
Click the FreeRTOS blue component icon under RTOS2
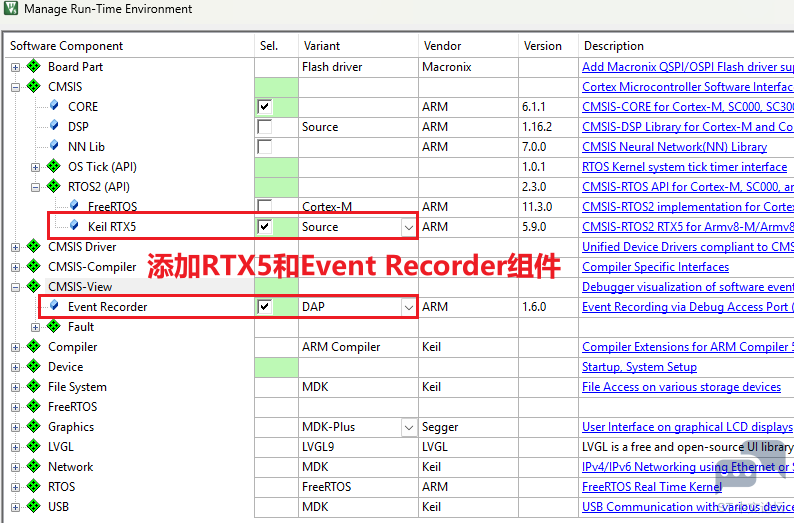tap(74, 205)
